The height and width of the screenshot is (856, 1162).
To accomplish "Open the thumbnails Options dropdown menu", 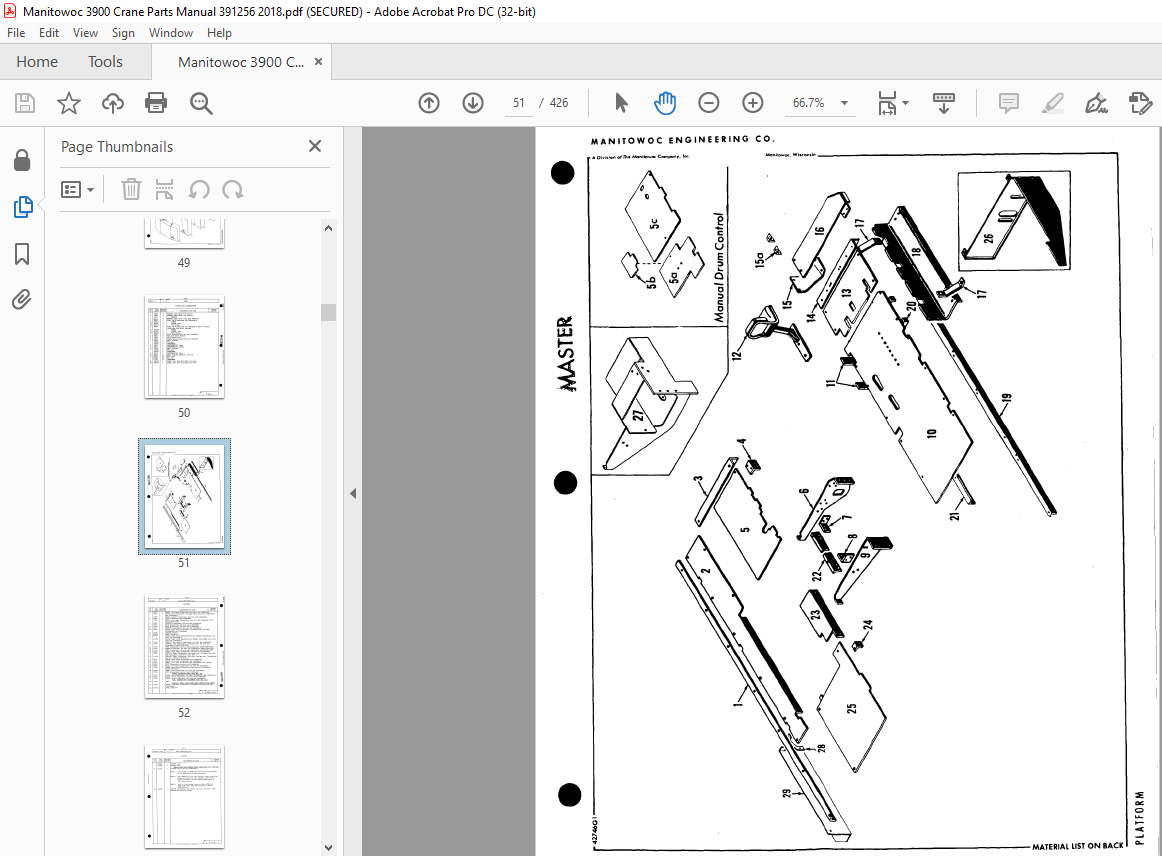I will 78,190.
